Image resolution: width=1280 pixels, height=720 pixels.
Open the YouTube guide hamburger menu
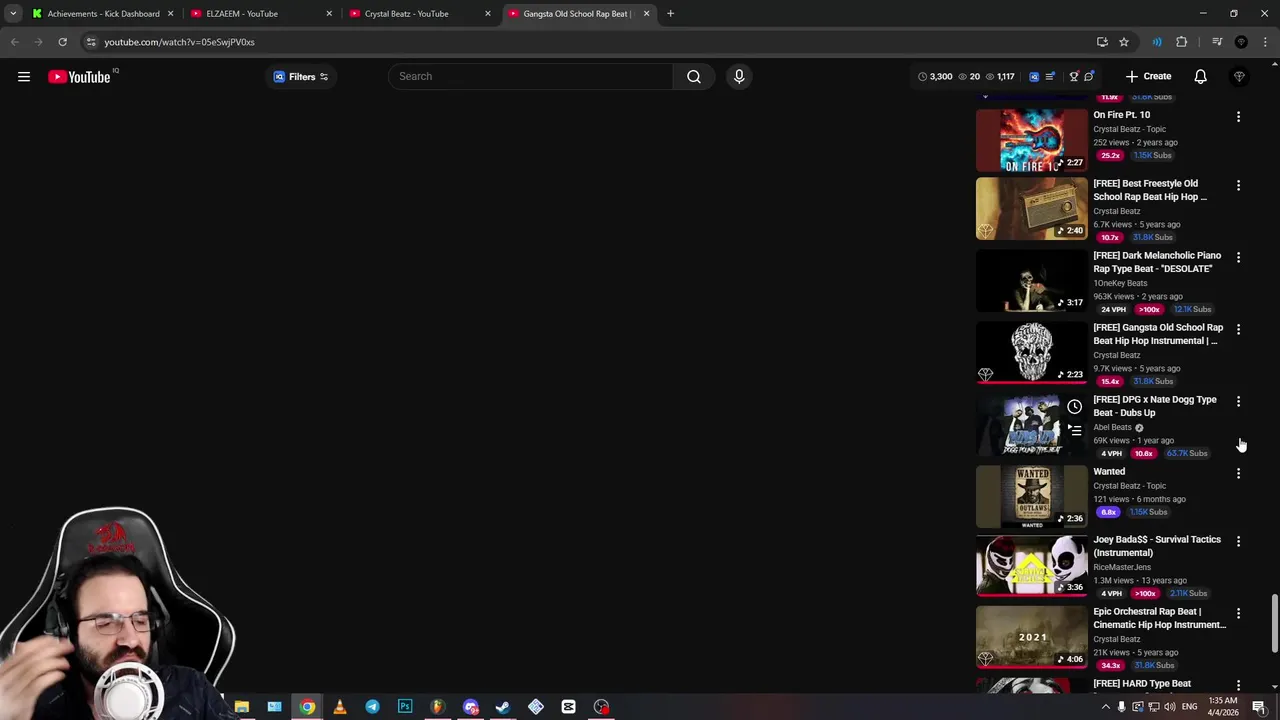point(24,77)
